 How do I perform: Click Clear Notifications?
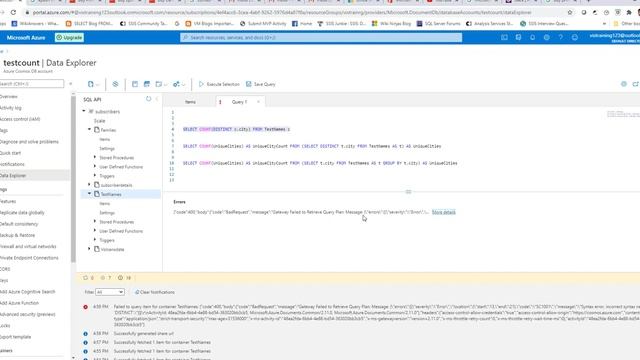click(155, 292)
